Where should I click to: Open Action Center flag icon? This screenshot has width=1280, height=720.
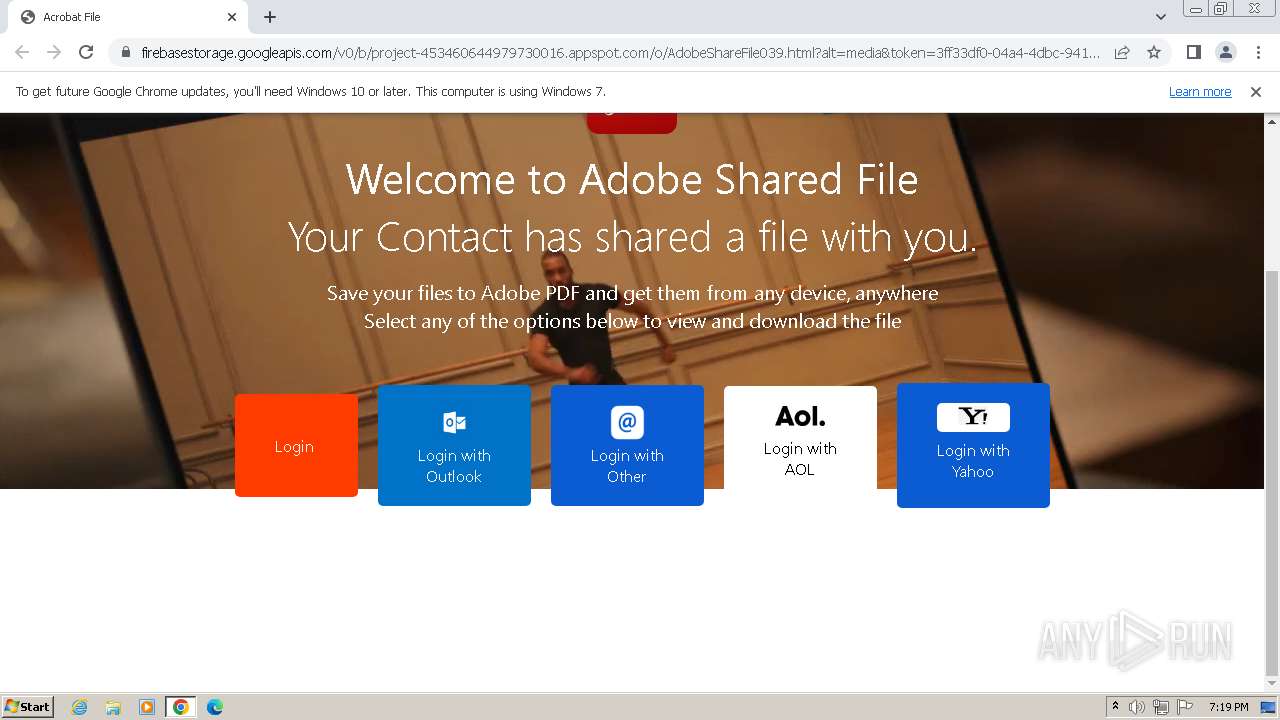(x=1185, y=707)
